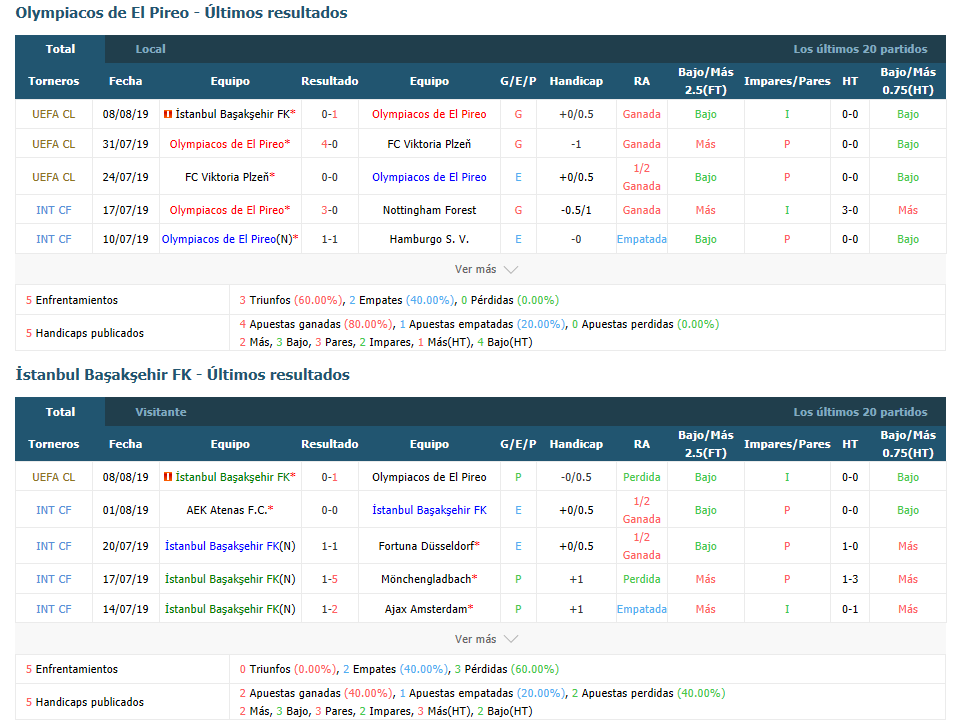Click İstanbul Başakşehir FK - Últimos resultados heading

point(182,375)
